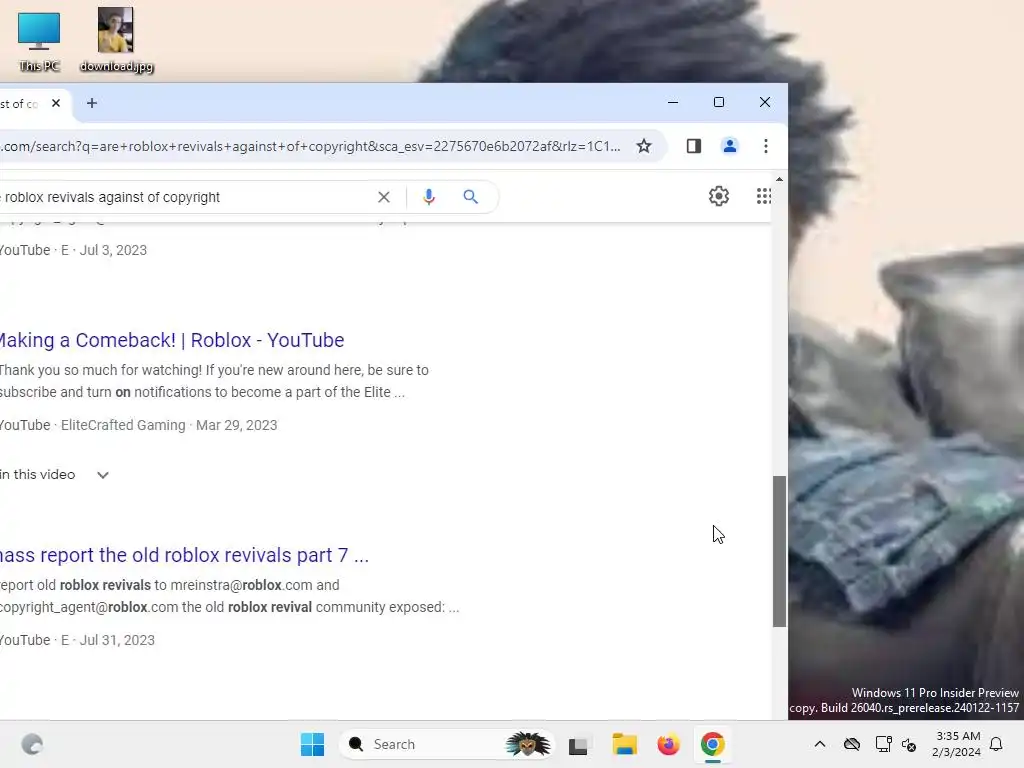Open File Explorer from taskbar
Image resolution: width=1024 pixels, height=768 pixels.
[624, 744]
